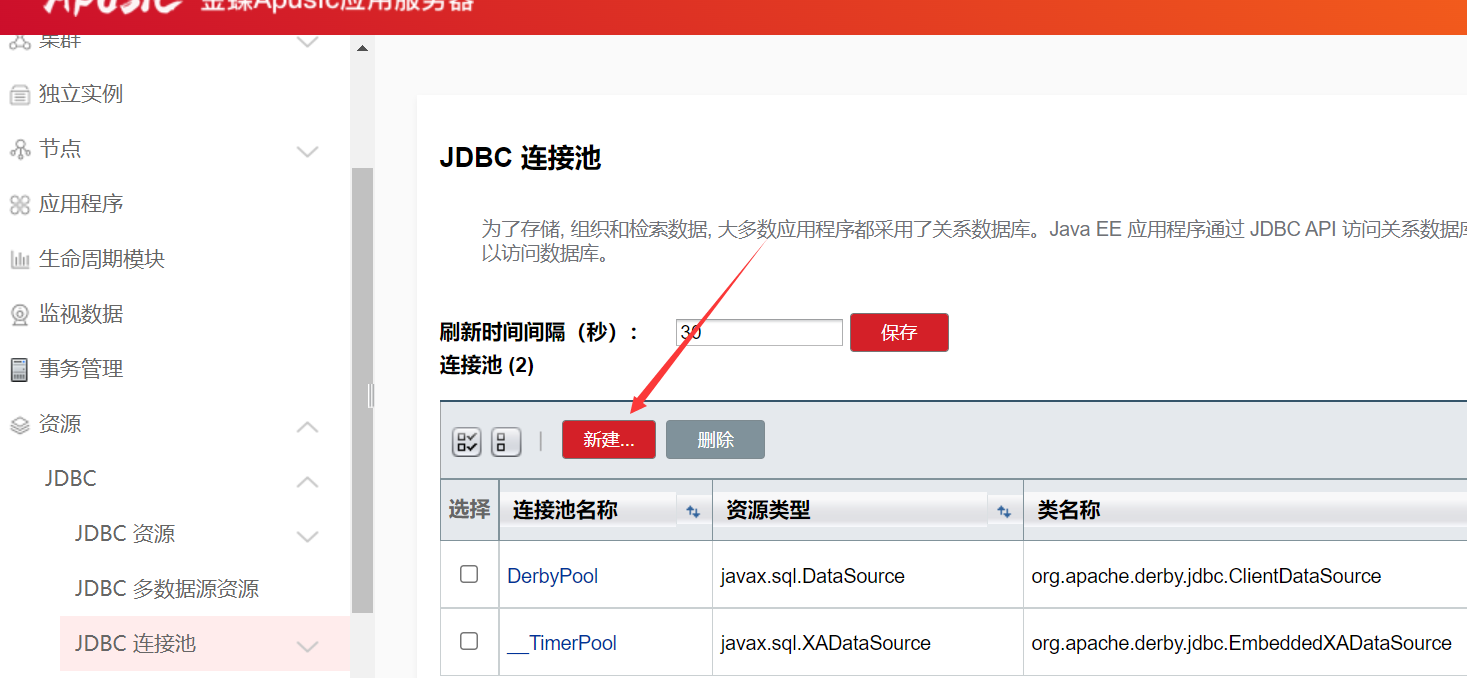The image size is (1467, 678).
Task: Collapse the JDBC section chevron
Action: pos(307,482)
